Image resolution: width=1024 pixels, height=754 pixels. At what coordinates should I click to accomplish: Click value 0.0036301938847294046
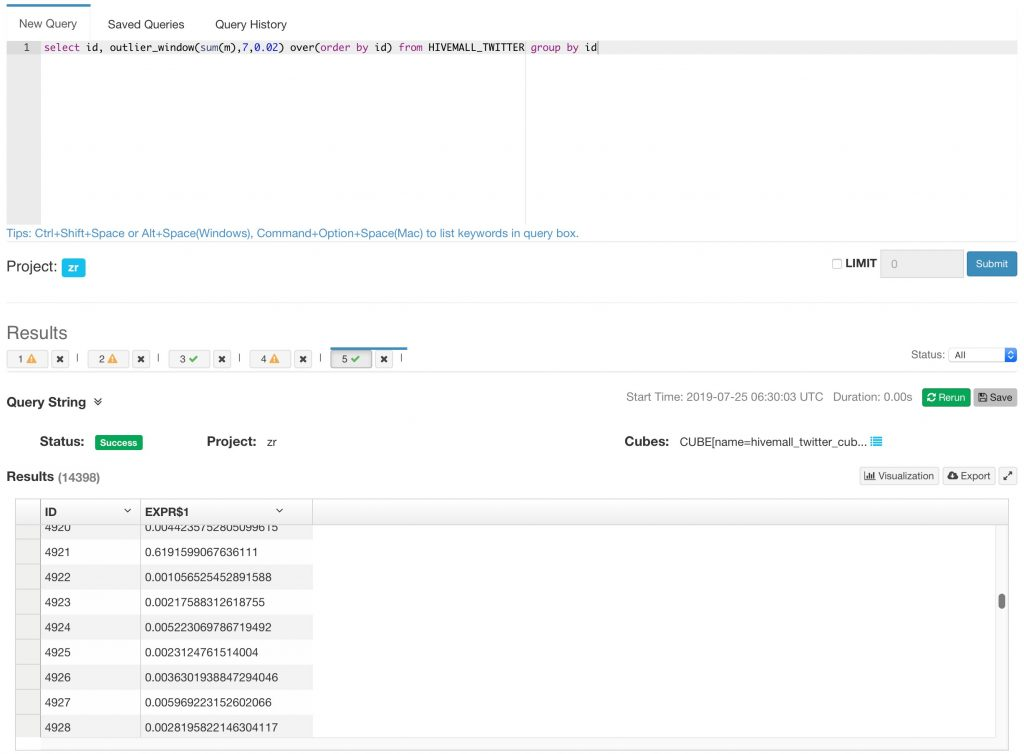(x=212, y=678)
